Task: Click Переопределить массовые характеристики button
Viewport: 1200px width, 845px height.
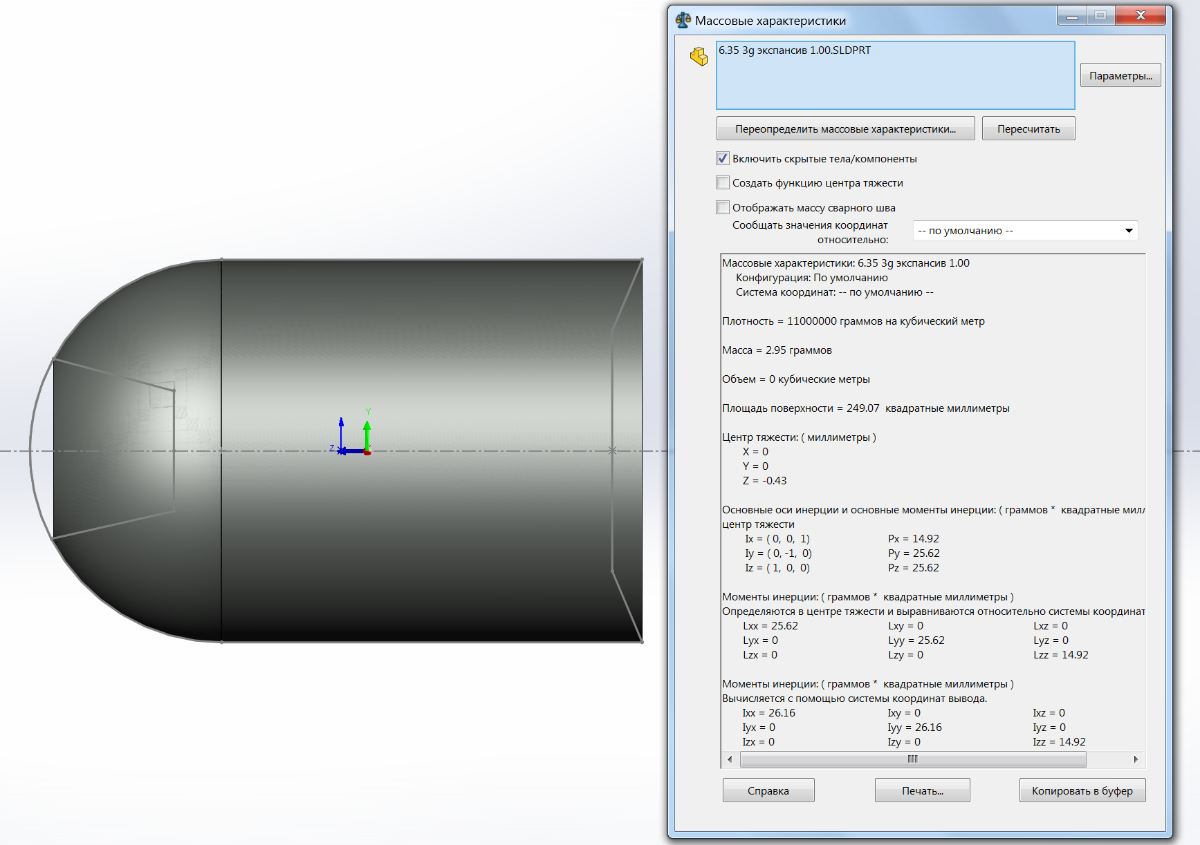Action: (845, 129)
